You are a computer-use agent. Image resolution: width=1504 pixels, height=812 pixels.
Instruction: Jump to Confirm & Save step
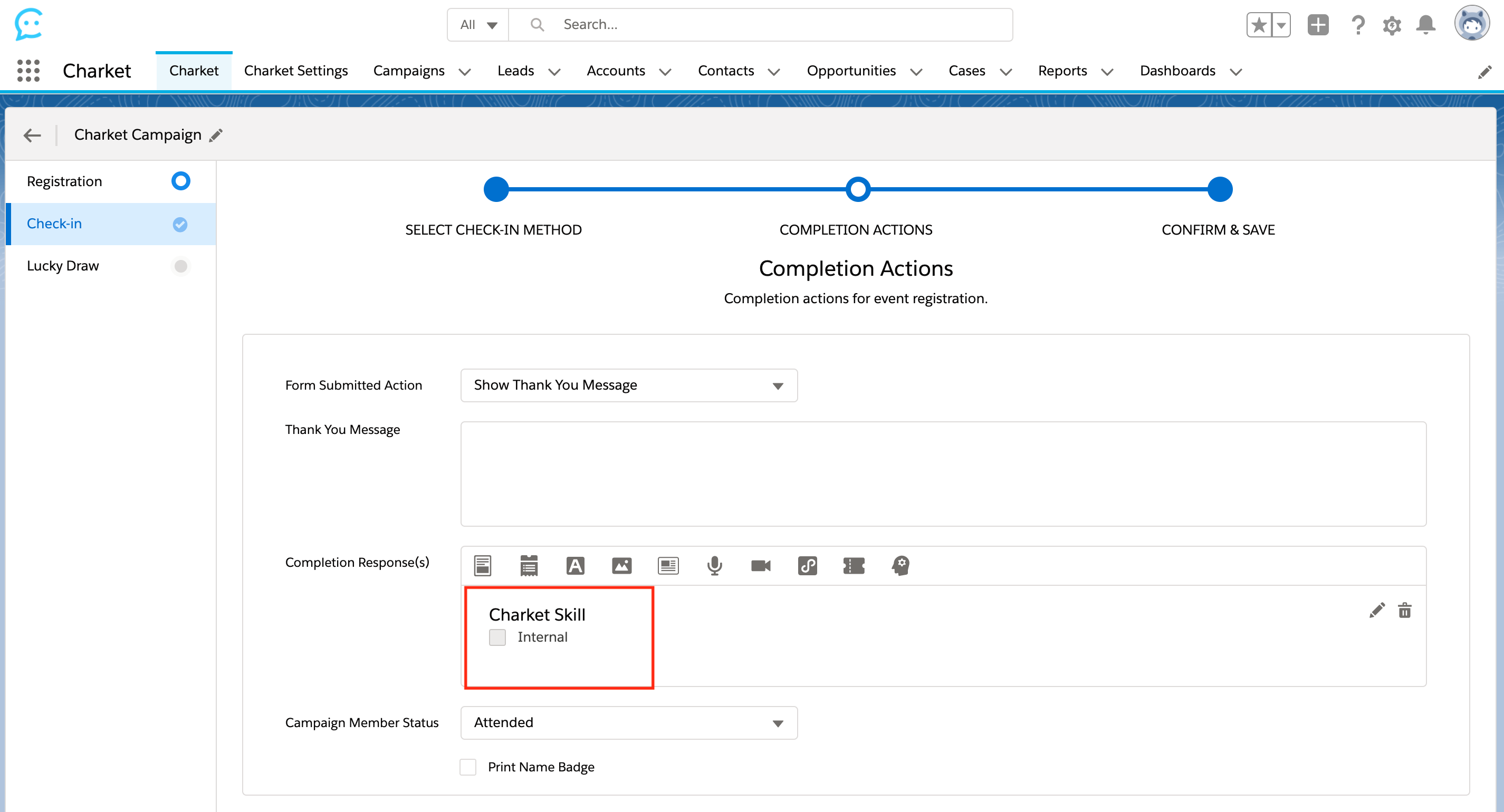click(1219, 189)
